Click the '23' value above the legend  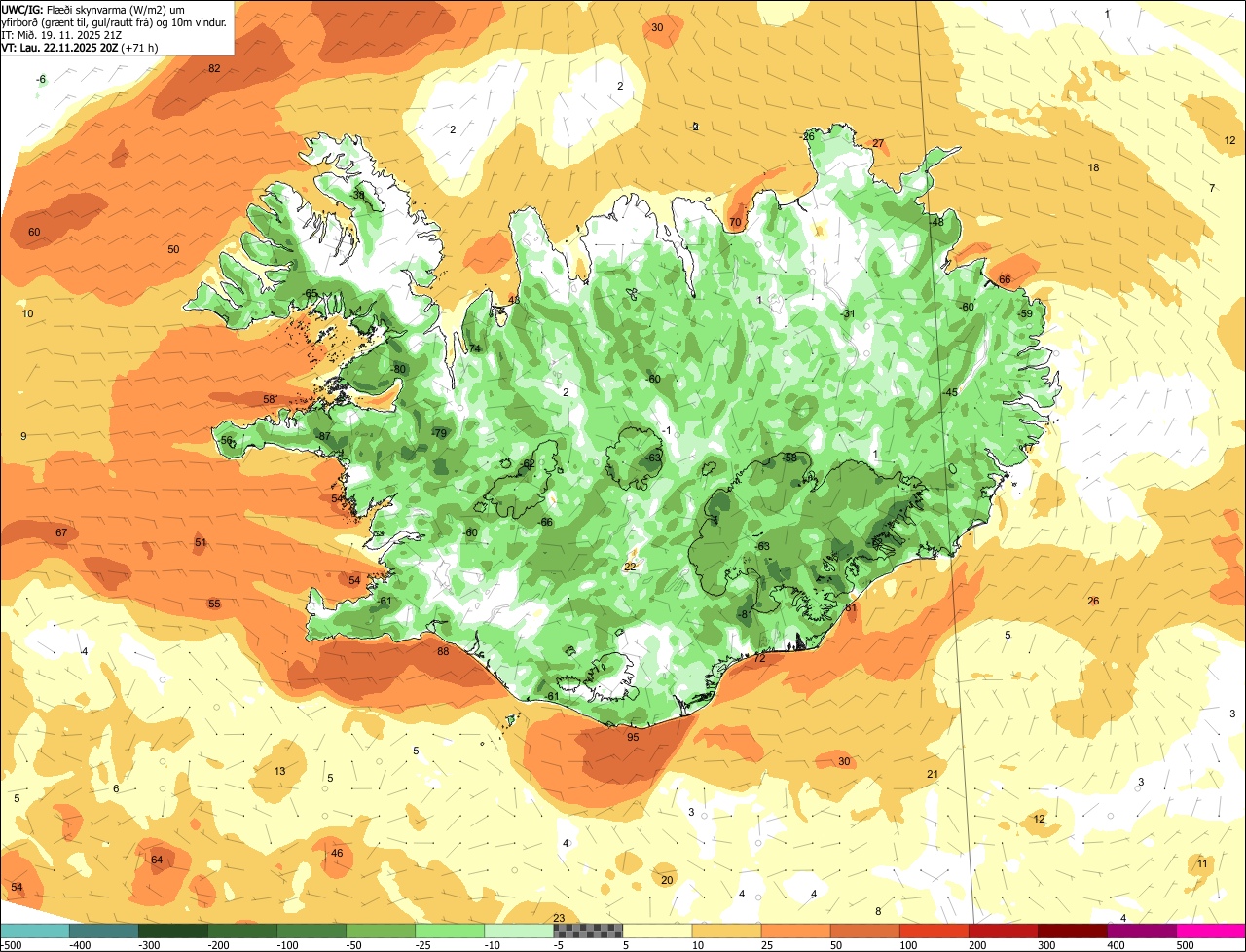[559, 918]
